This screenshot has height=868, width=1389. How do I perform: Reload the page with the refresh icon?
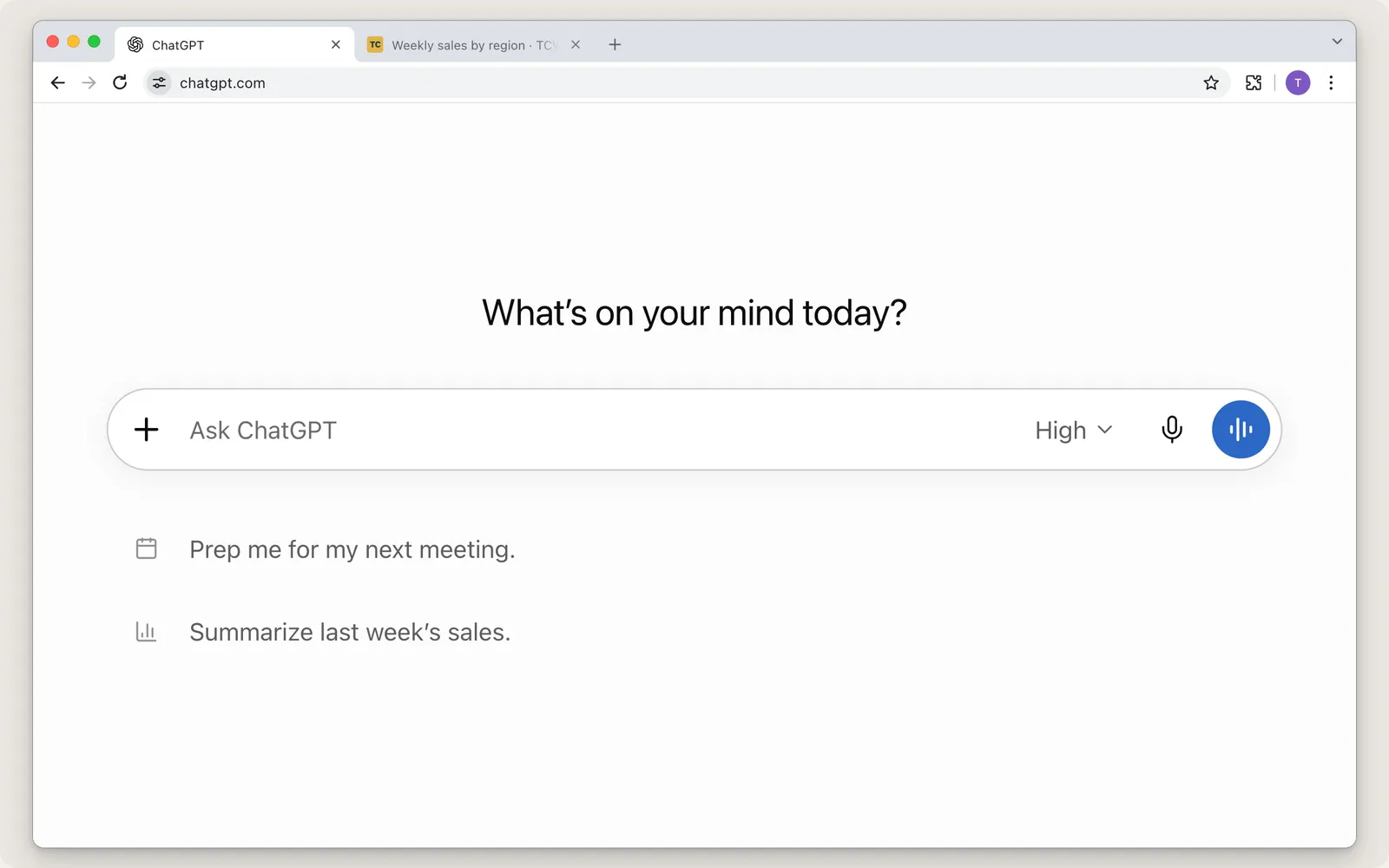(120, 82)
